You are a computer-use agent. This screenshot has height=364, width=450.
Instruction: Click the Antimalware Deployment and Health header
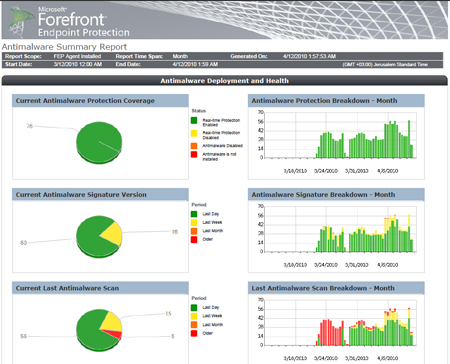tap(225, 81)
